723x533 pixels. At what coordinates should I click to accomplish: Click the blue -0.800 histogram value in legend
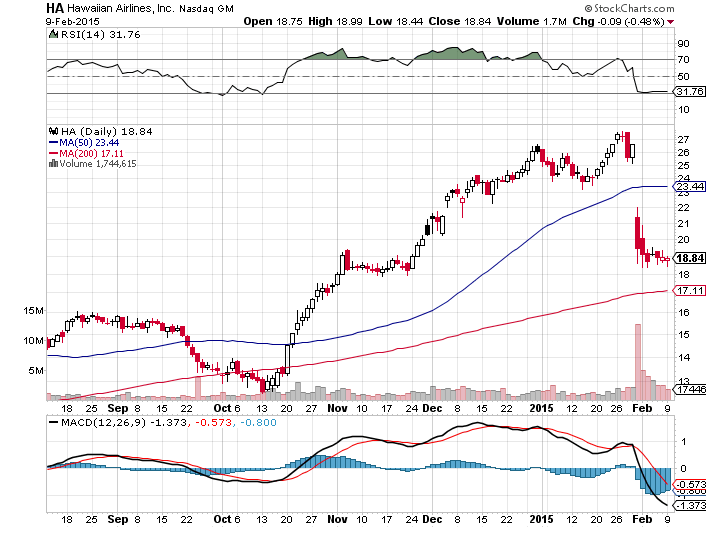point(258,423)
